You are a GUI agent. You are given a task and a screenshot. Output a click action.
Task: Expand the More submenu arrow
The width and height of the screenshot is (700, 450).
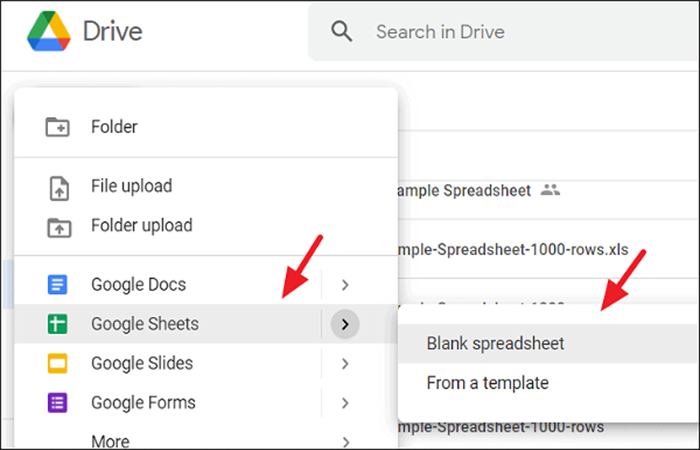coord(345,442)
